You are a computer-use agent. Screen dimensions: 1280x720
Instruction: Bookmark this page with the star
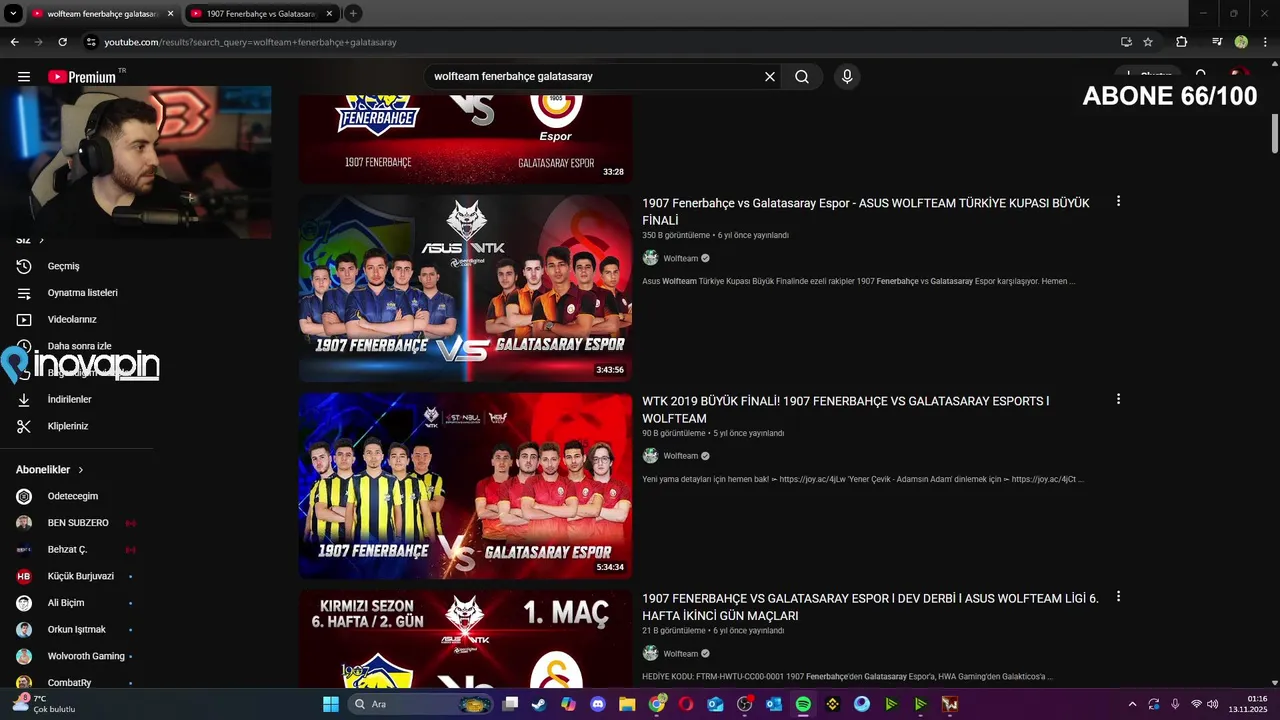(x=1148, y=42)
